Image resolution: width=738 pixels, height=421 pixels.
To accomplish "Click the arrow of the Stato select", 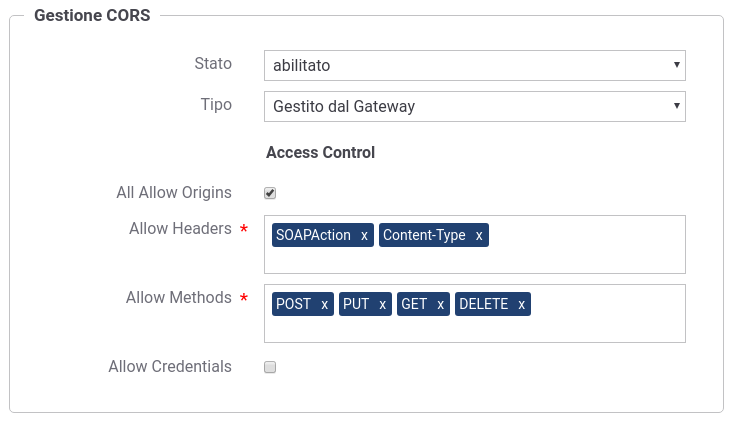I will 676,65.
